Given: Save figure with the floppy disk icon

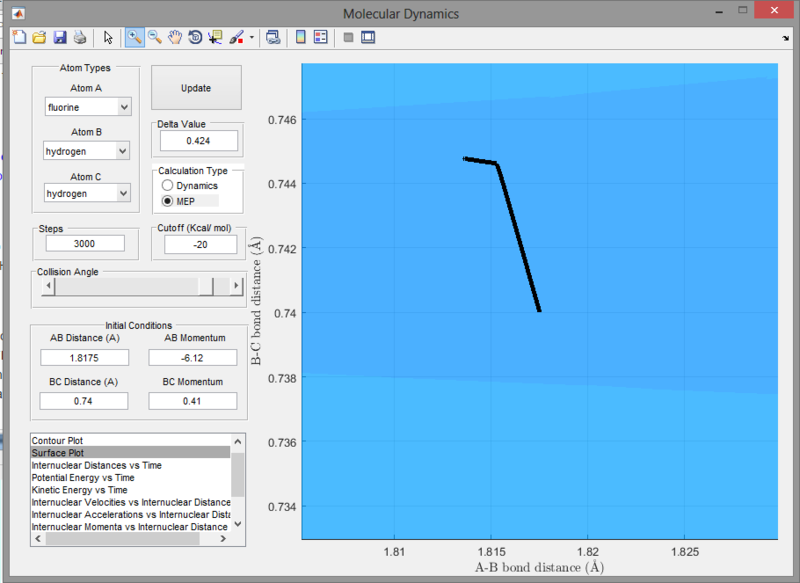Looking at the screenshot, I should (x=60, y=37).
